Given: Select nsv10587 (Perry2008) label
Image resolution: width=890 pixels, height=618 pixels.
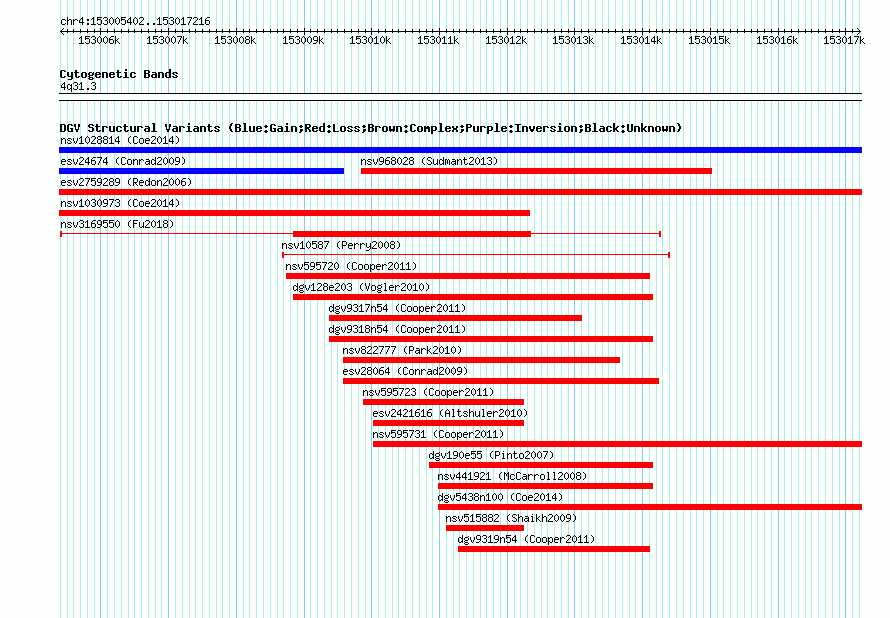Looking at the screenshot, I should click(x=341, y=245).
